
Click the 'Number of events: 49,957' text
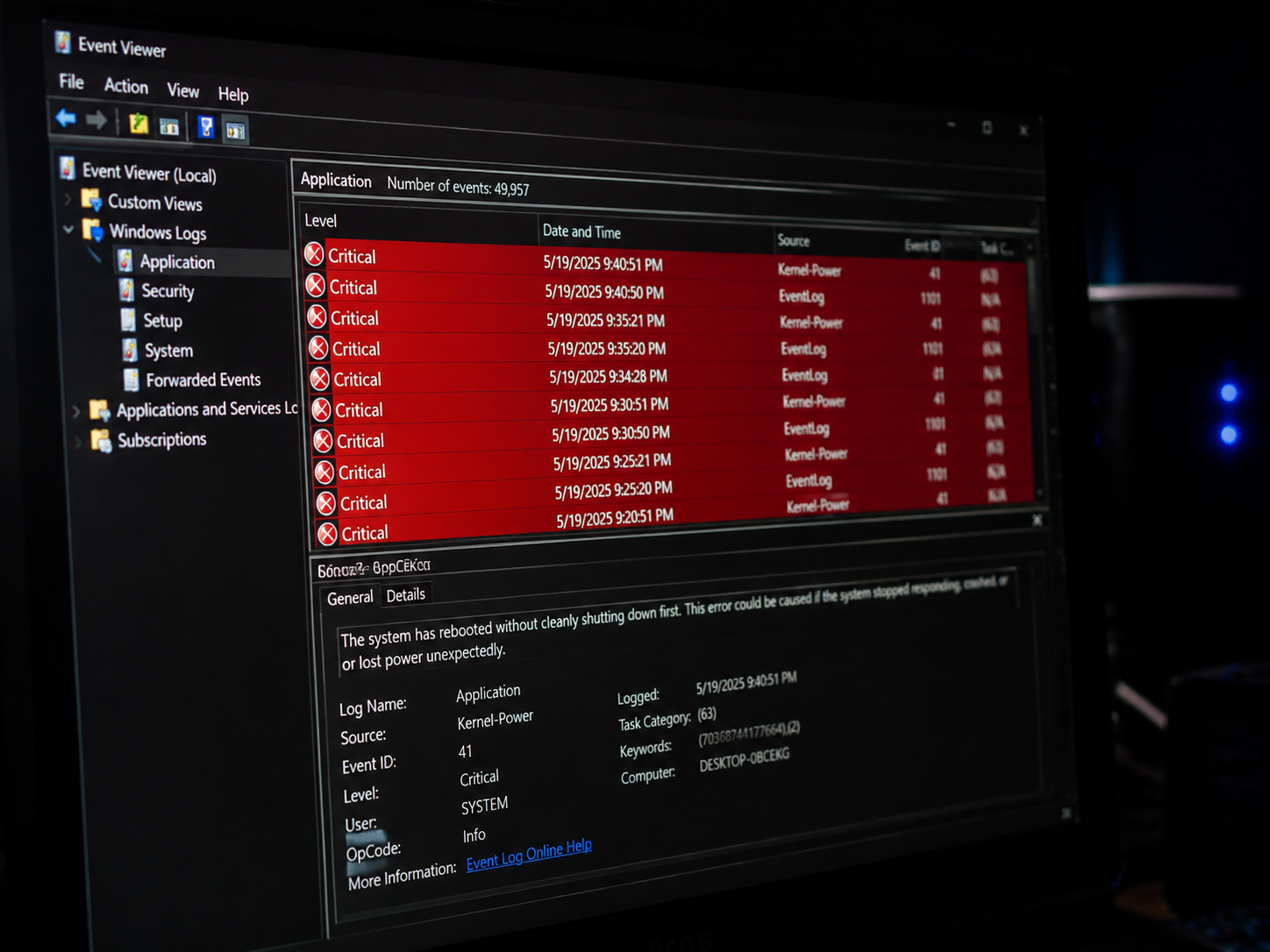pos(458,186)
